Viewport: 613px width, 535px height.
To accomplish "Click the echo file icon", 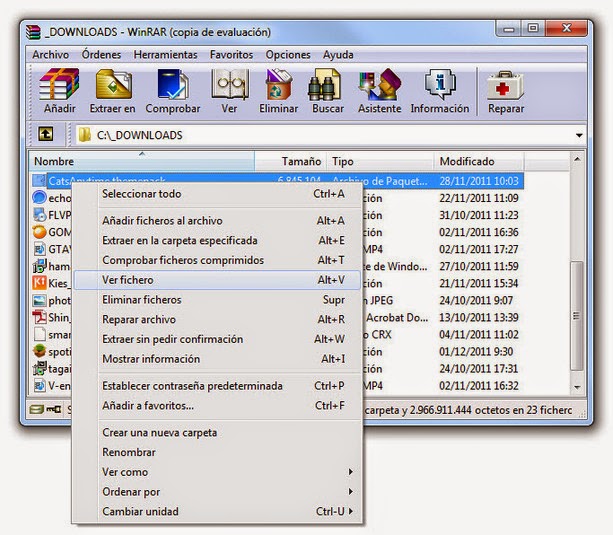I will pyautogui.click(x=39, y=197).
